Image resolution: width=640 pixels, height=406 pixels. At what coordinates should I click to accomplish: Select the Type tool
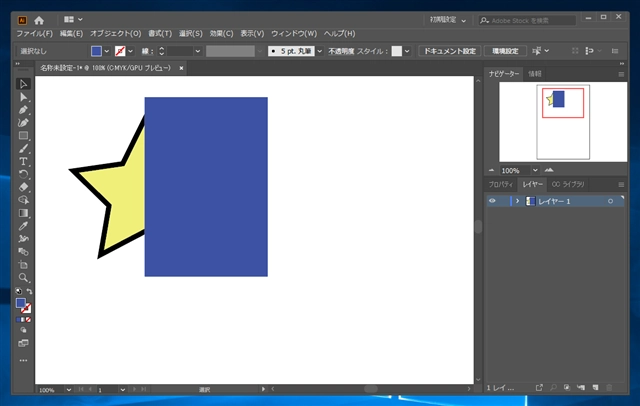pyautogui.click(x=23, y=162)
